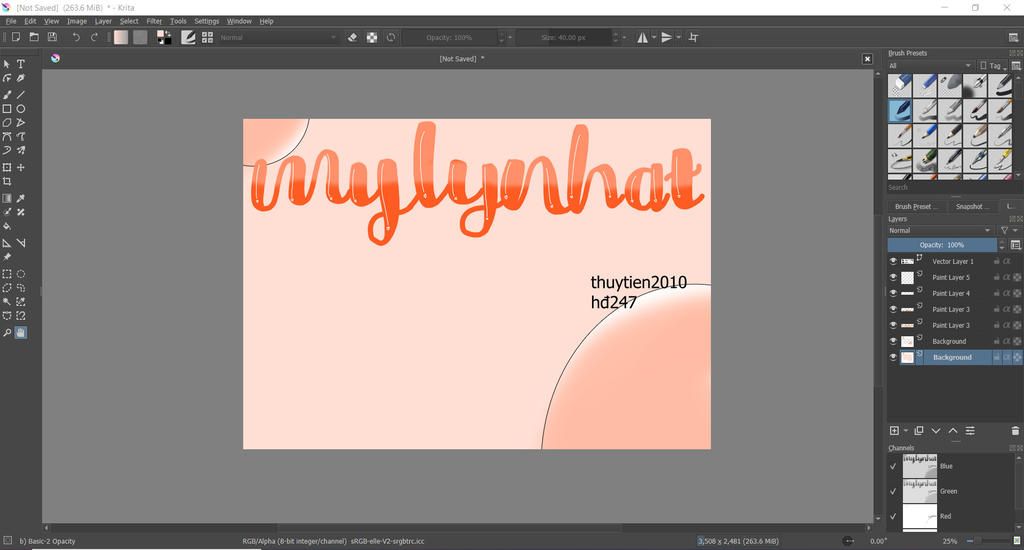Expand the brush preset All tag dropdown
The width and height of the screenshot is (1024, 550).
pyautogui.click(x=930, y=66)
